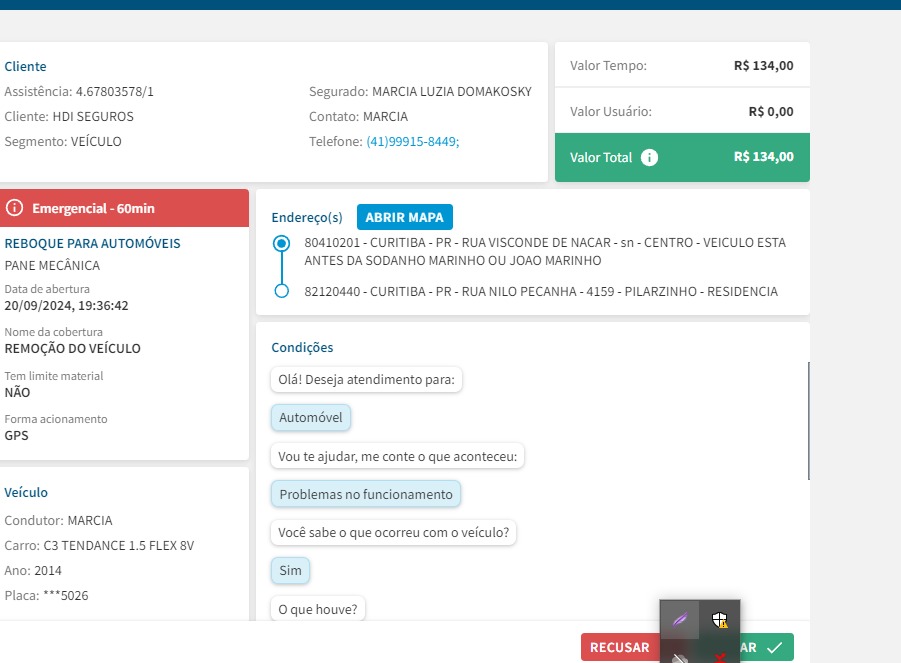Click the Problemas no funcionamento reply bubble
This screenshot has height=663, width=901.
365,494
